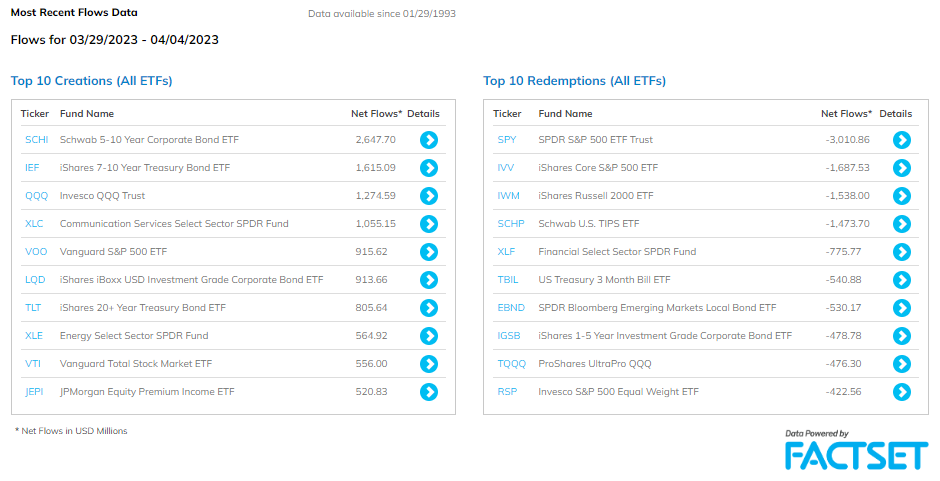Select Vanguard Total Stock Market ETF name
940x481 pixels.
pyautogui.click(x=135, y=363)
